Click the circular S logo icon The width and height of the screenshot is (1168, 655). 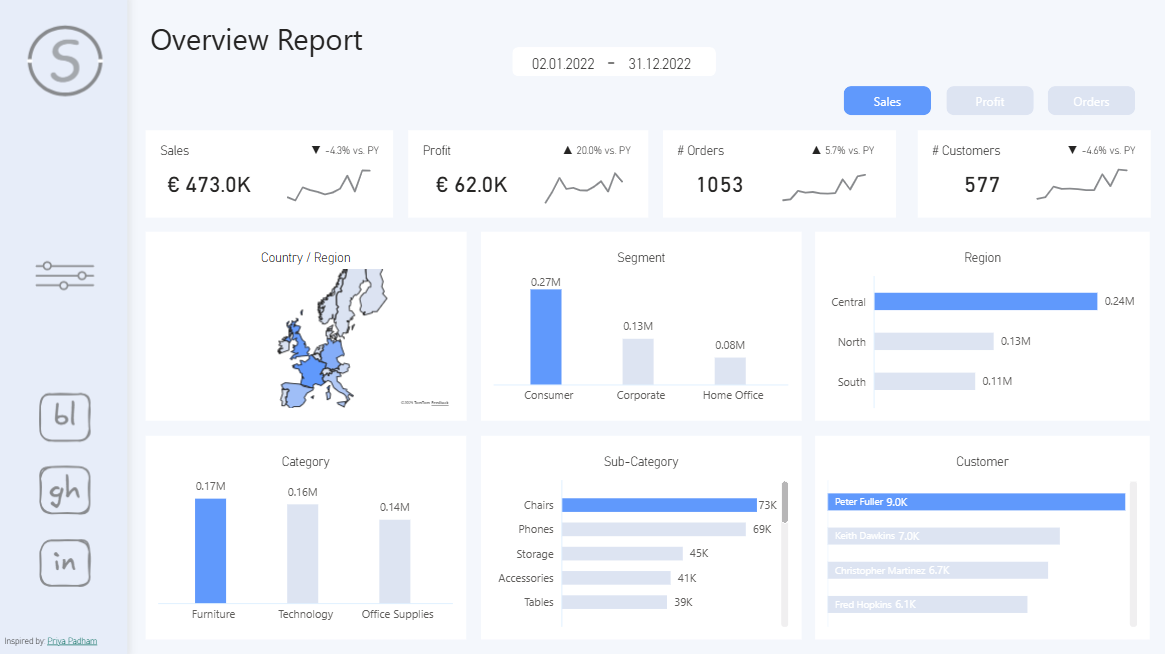point(65,61)
